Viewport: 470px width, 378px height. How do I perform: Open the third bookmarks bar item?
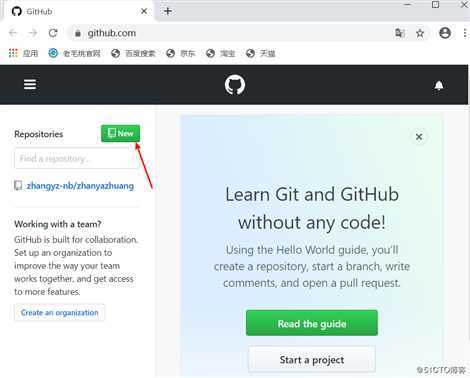(133, 53)
